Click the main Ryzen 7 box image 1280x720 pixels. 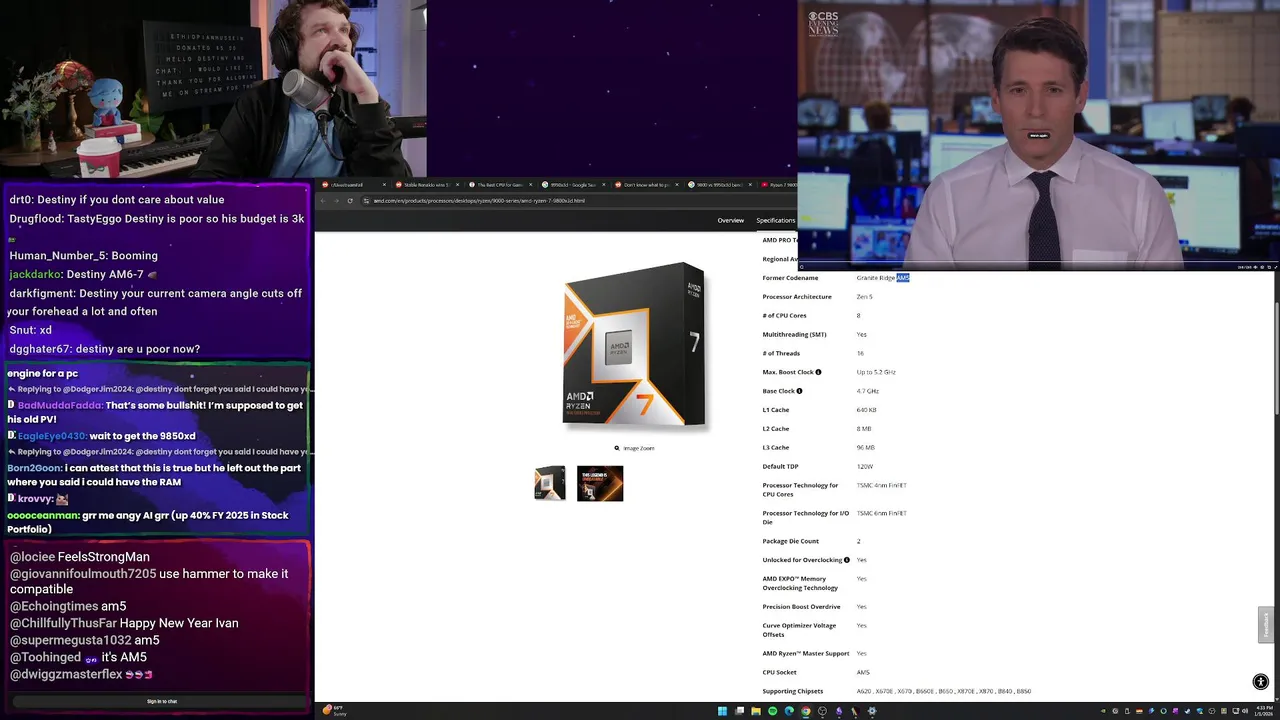click(635, 346)
